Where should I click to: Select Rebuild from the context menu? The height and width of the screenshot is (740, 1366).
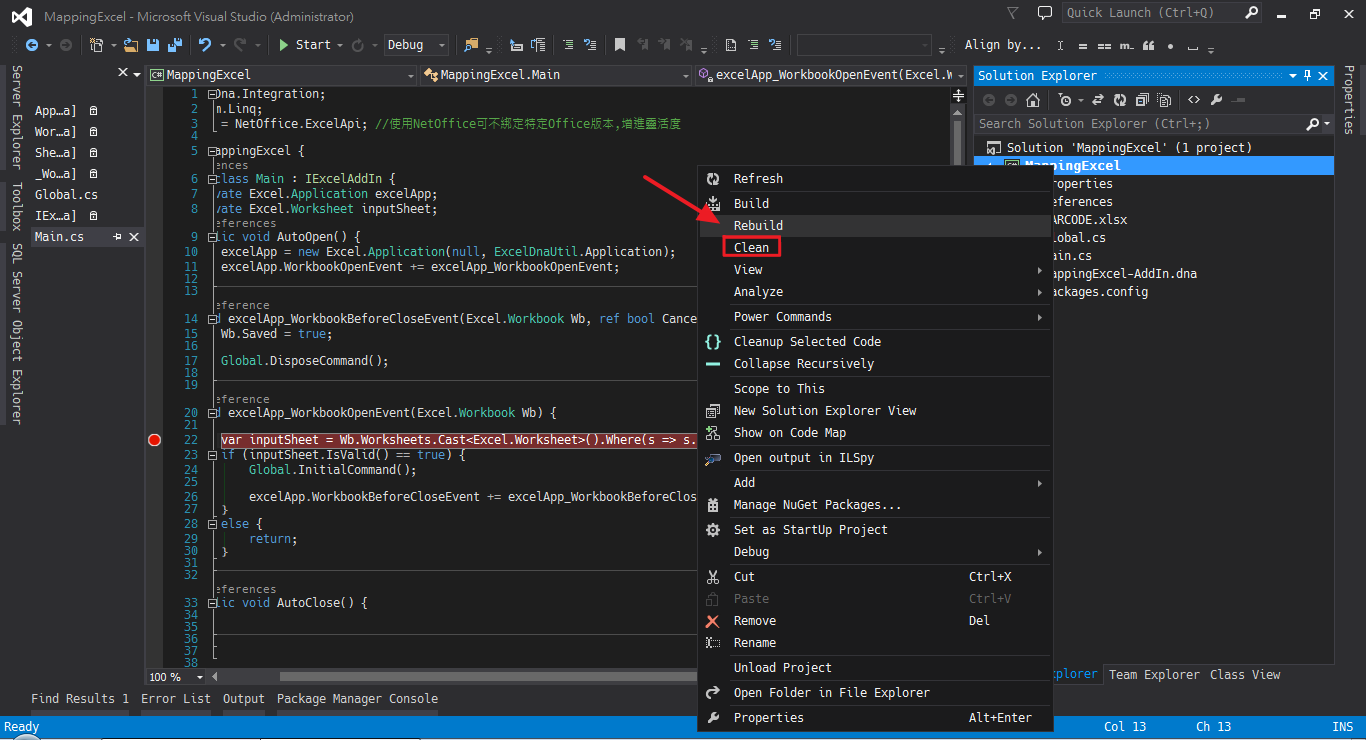758,225
